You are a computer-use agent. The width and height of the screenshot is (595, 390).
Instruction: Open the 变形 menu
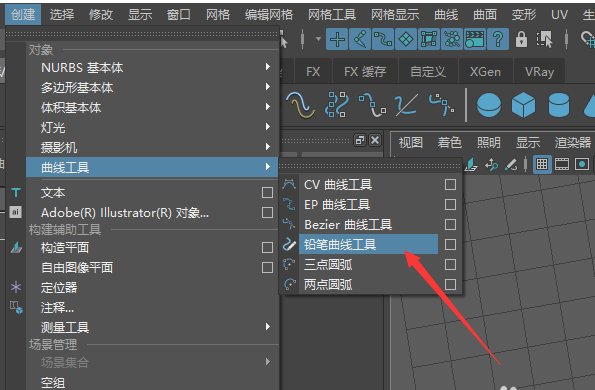point(524,14)
